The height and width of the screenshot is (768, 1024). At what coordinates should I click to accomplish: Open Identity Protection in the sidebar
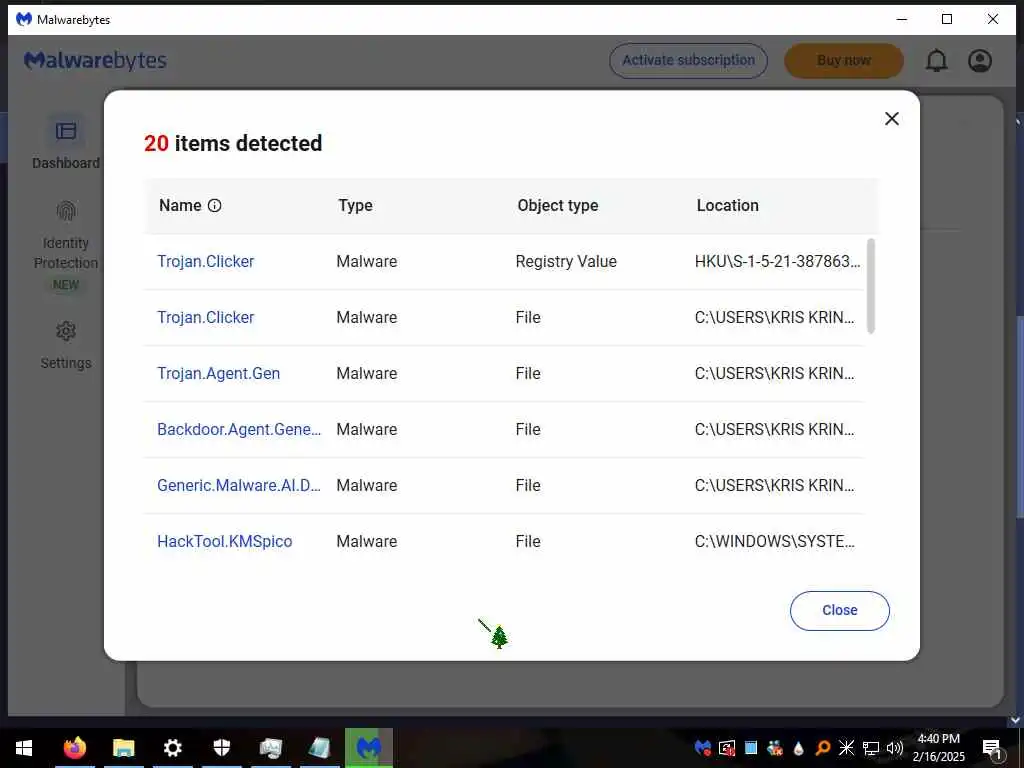(66, 246)
